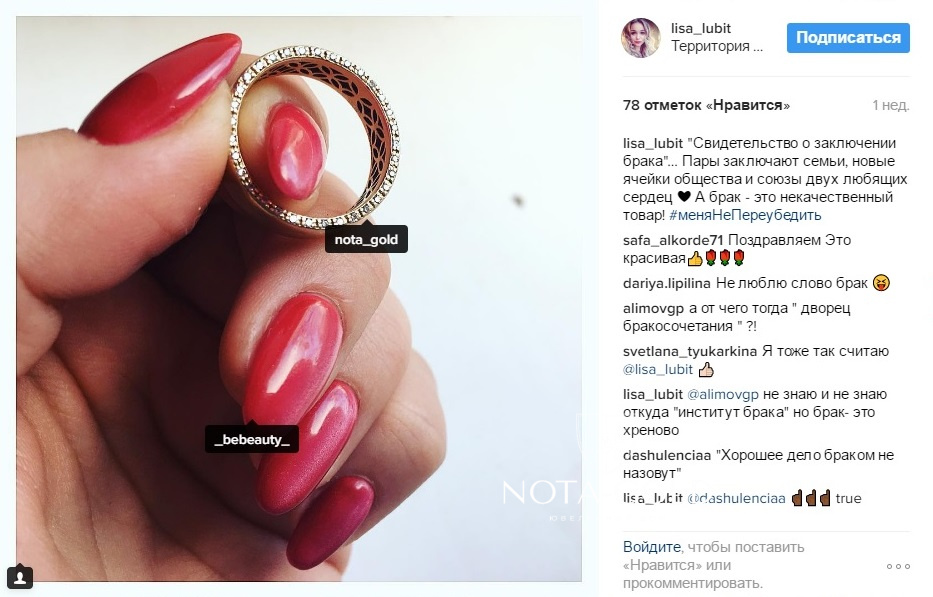Open dashulenciaa commenter profile
933x597 pixels.
click(667, 455)
